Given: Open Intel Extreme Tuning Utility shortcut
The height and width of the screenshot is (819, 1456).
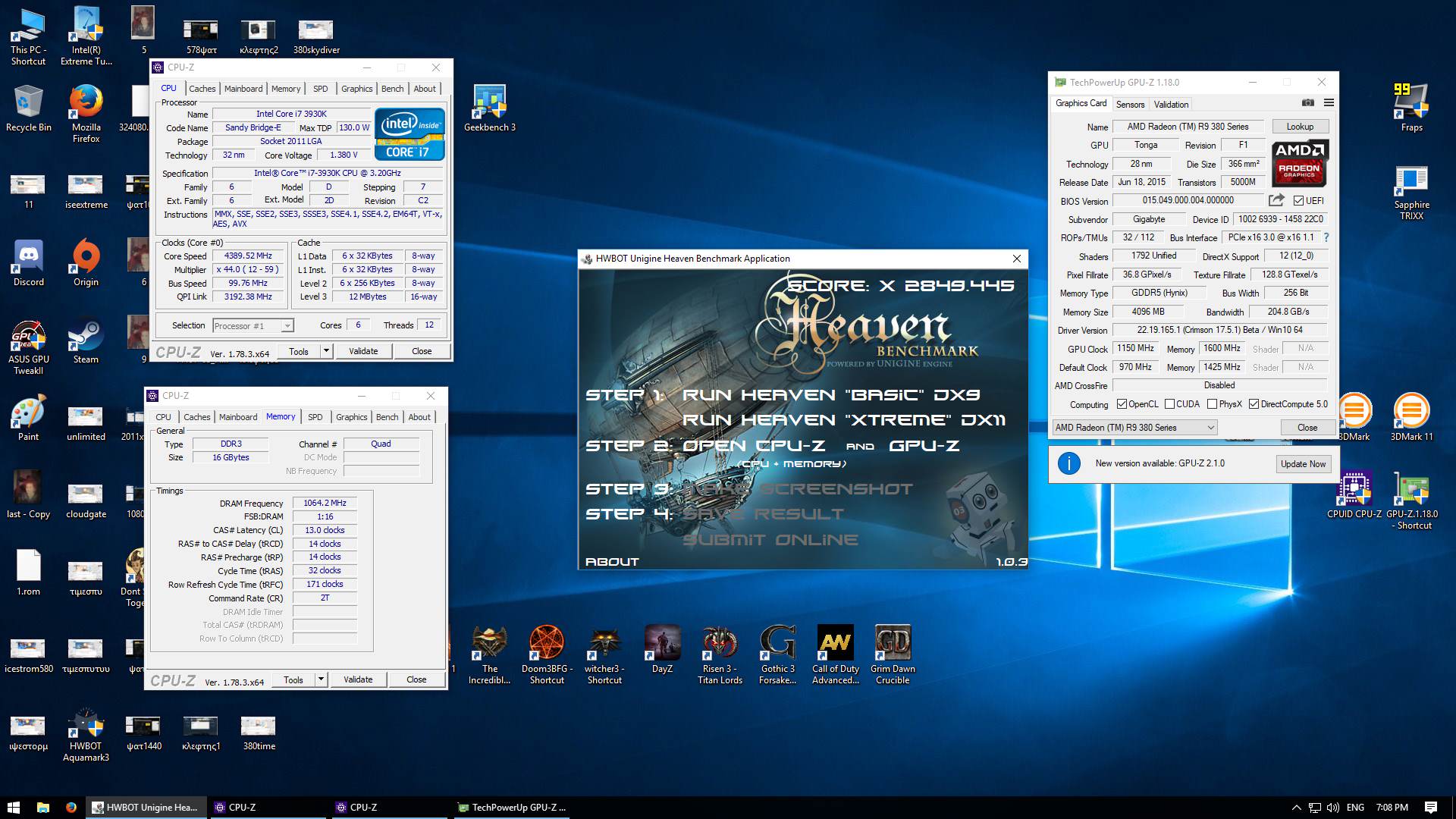Looking at the screenshot, I should (86, 36).
